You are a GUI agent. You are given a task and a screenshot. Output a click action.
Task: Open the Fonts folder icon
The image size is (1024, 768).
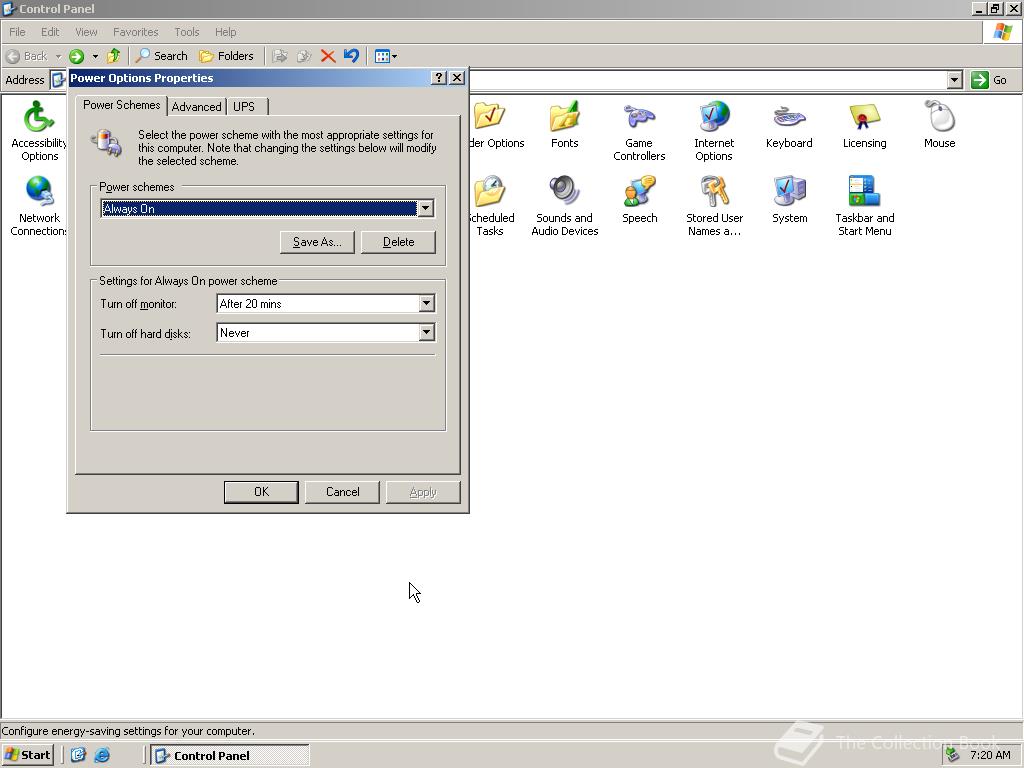(x=564, y=125)
